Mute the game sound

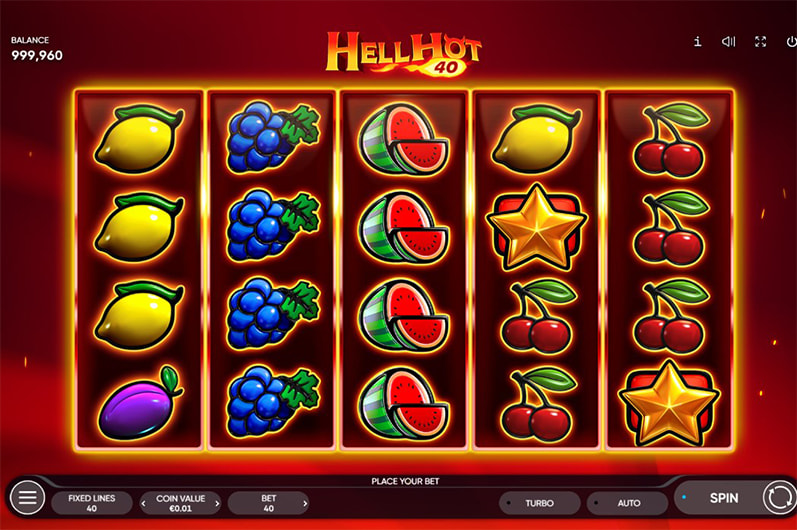[x=728, y=42]
